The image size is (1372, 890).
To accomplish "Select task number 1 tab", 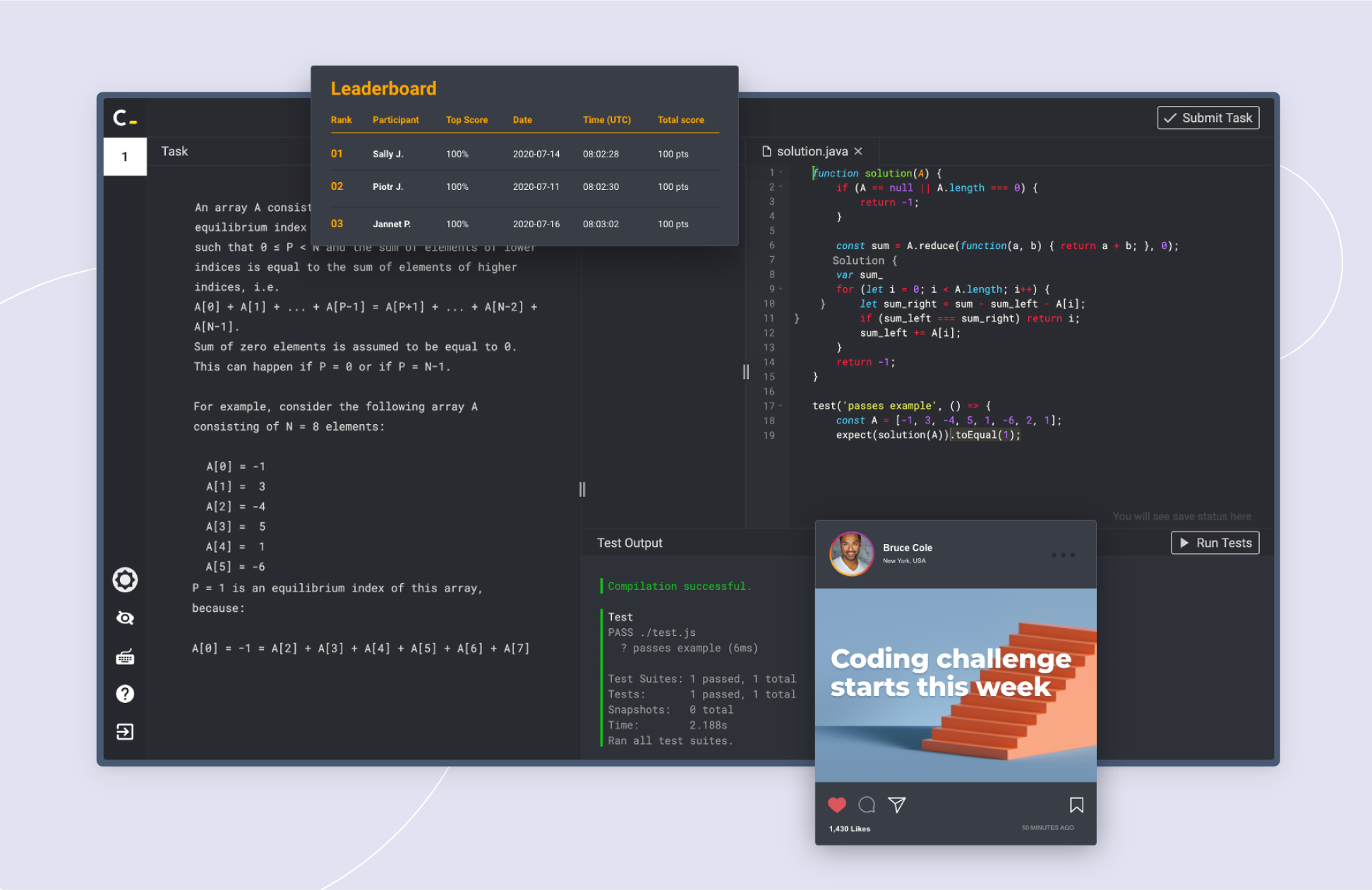I will 125,157.
